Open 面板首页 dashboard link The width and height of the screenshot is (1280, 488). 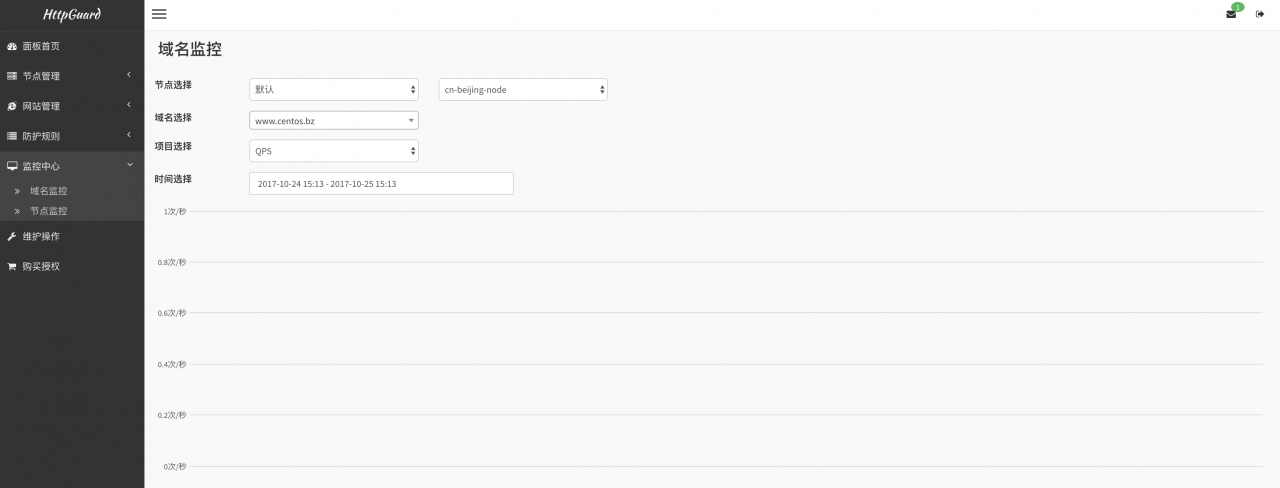pos(41,46)
